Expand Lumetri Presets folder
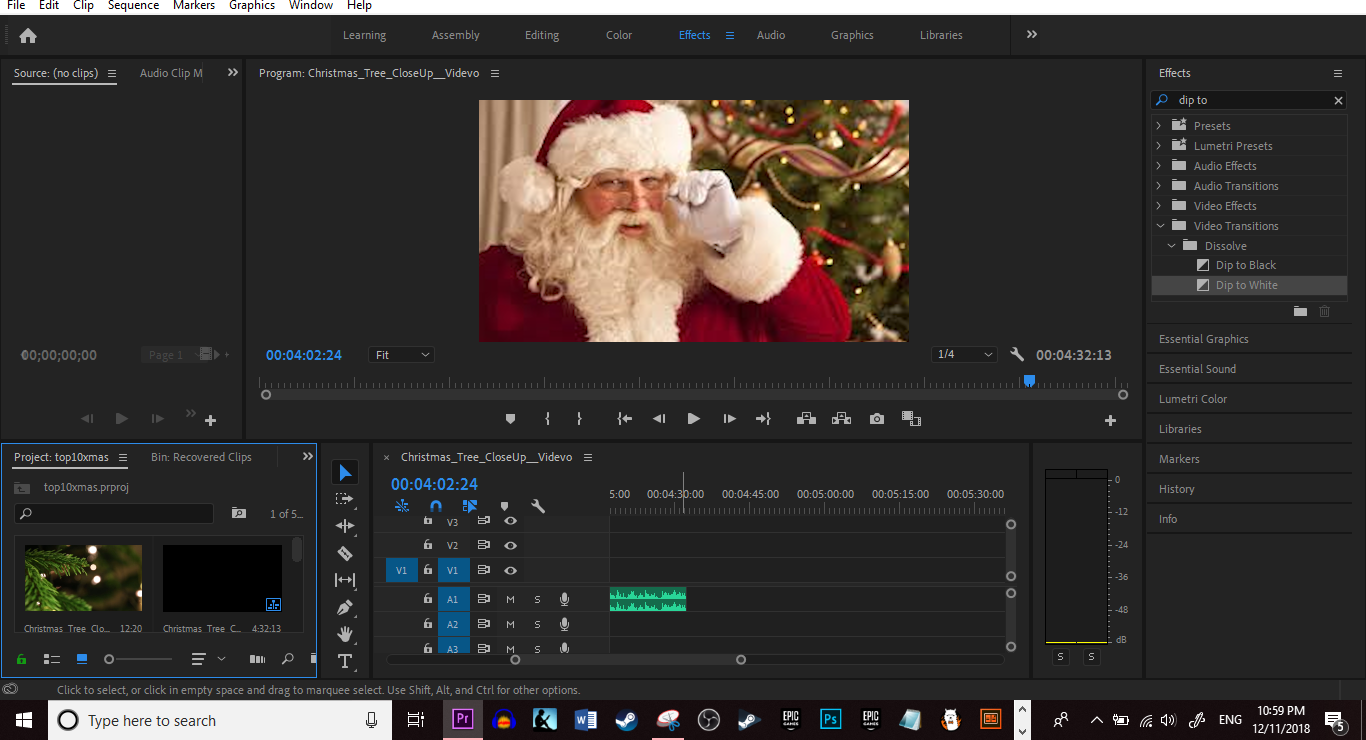The image size is (1366, 740). (1159, 146)
